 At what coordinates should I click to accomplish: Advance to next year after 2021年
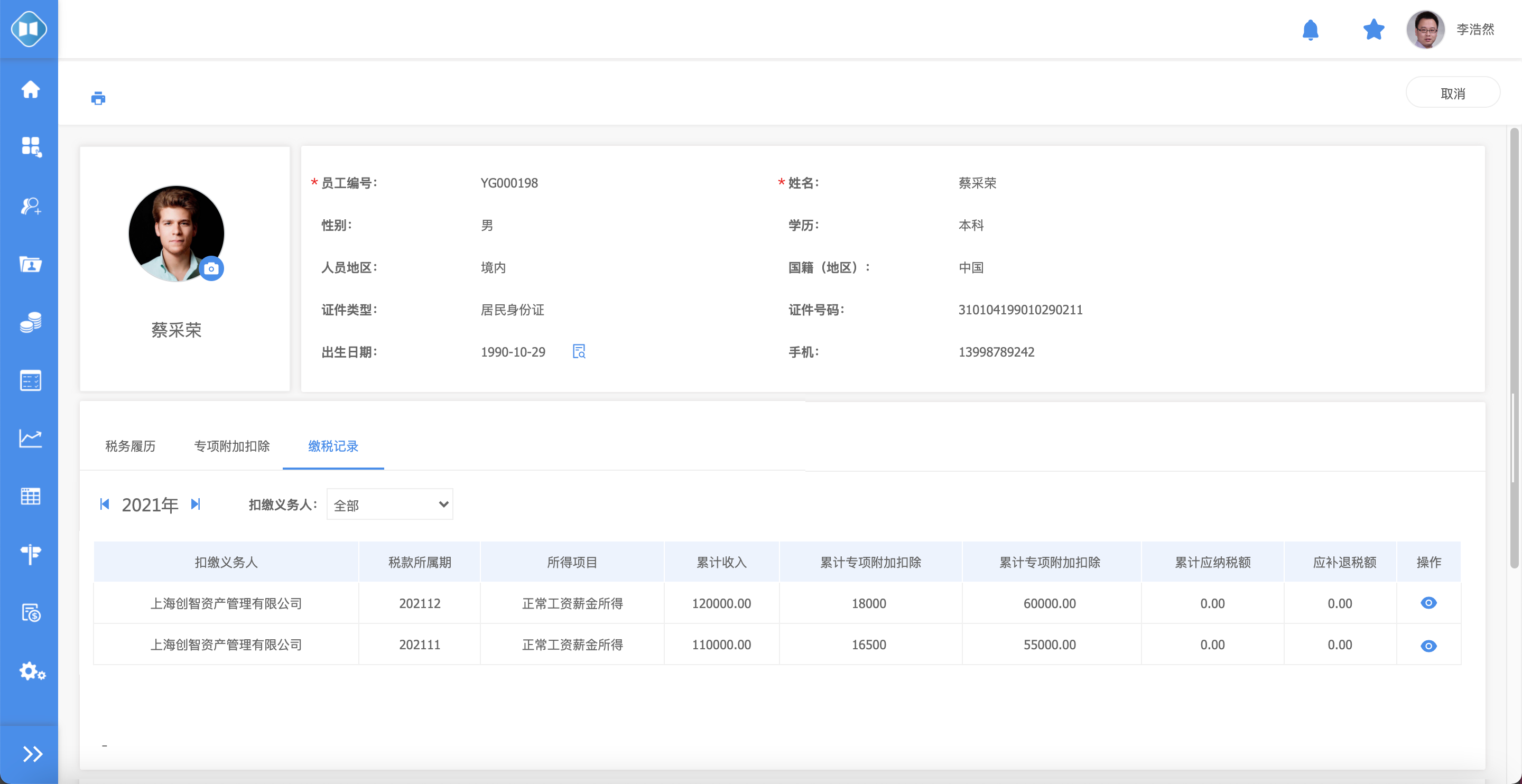[x=196, y=504]
